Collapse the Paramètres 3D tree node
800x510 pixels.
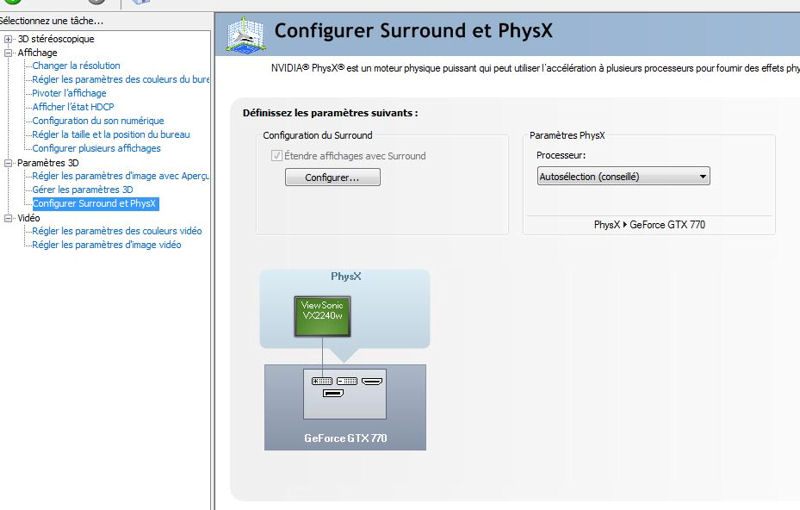[8, 163]
